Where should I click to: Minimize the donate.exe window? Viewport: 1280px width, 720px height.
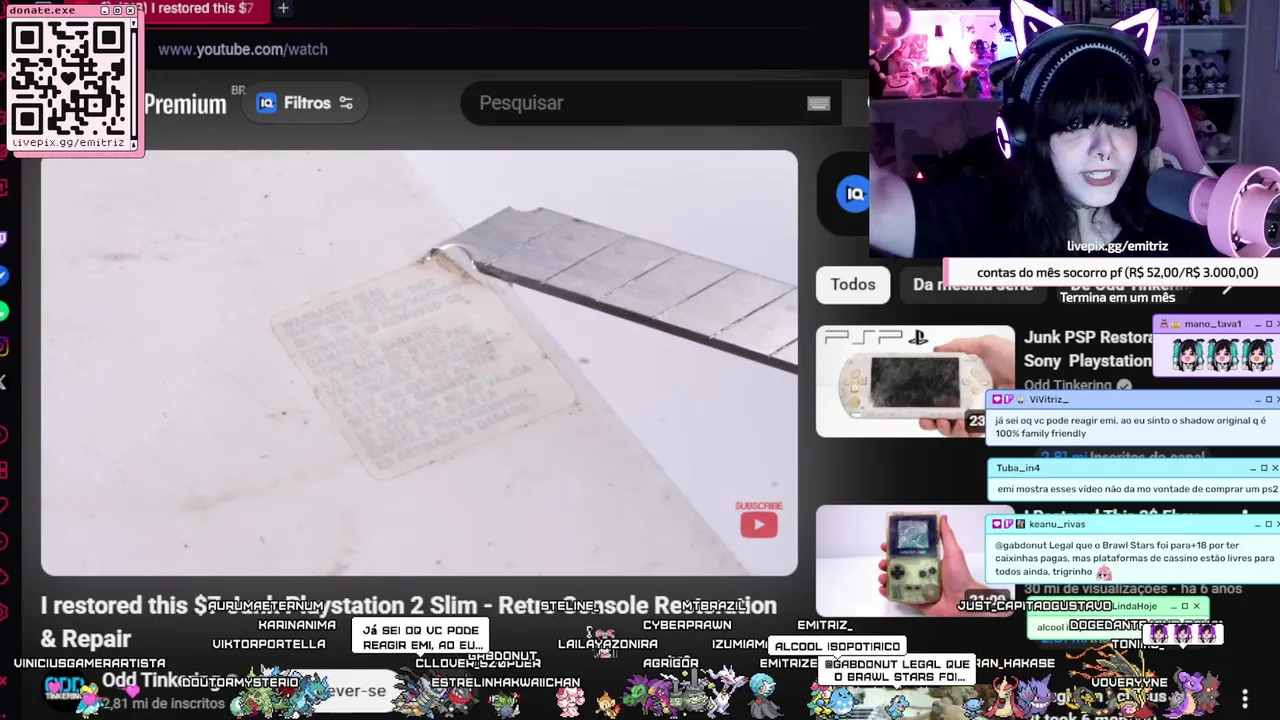(103, 10)
